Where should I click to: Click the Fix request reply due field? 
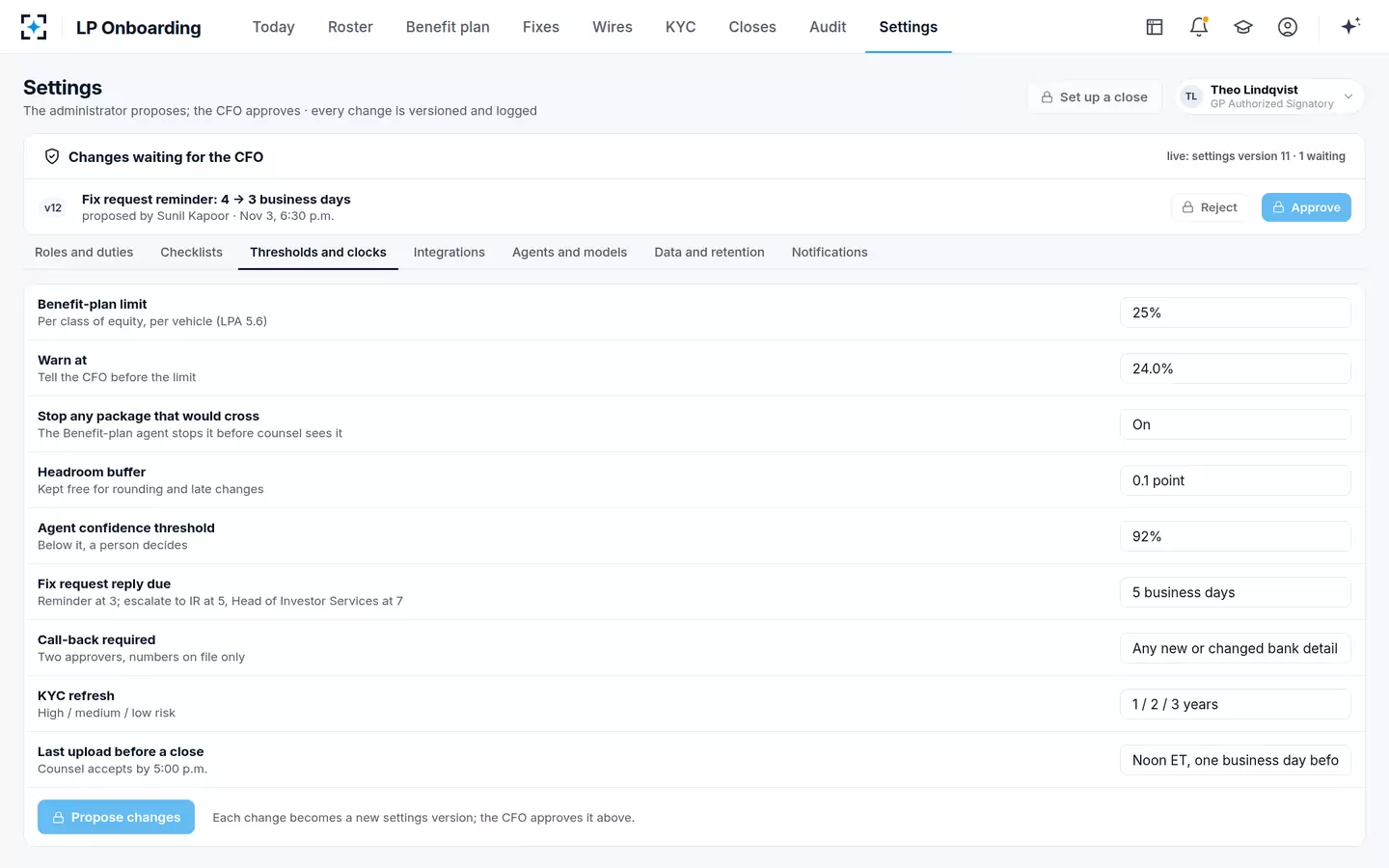pyautogui.click(x=1236, y=592)
